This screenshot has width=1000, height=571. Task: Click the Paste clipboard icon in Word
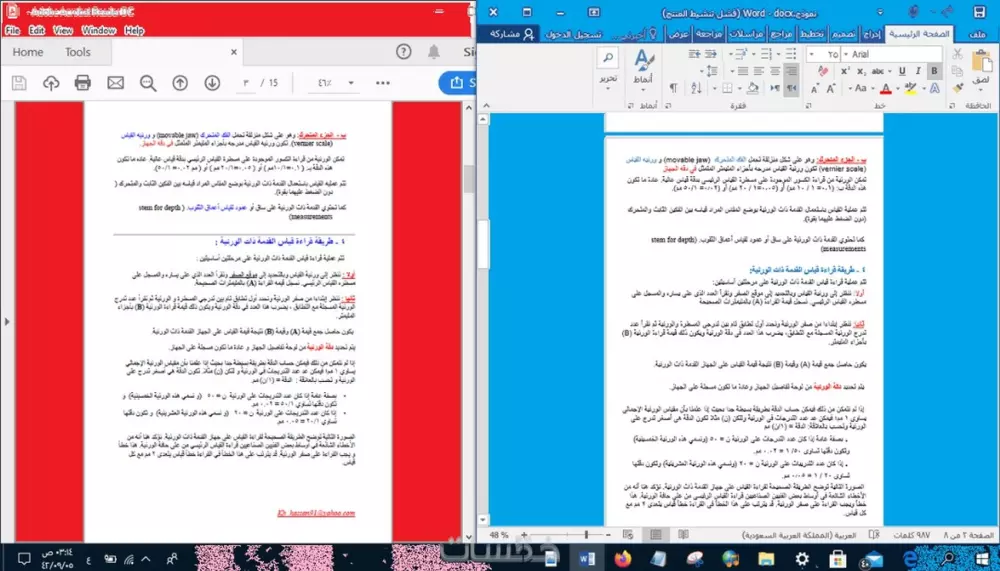[982, 61]
